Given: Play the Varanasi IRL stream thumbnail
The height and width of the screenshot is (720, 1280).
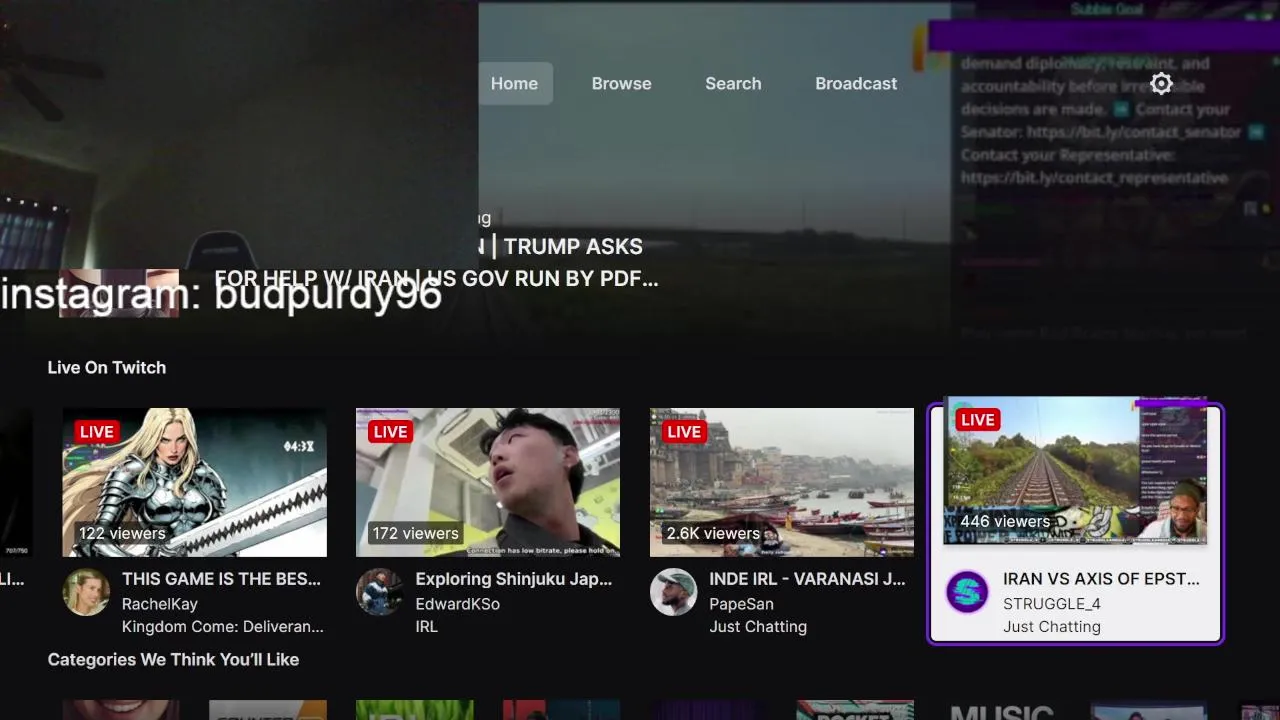Looking at the screenshot, I should (782, 482).
